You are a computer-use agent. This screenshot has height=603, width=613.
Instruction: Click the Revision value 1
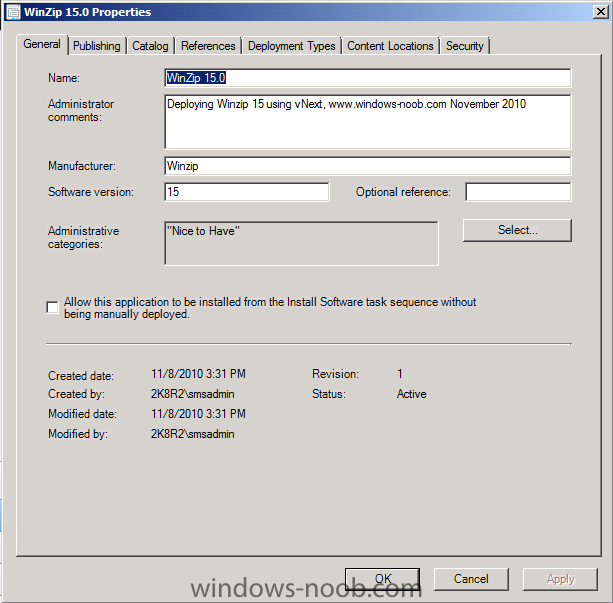pos(400,374)
